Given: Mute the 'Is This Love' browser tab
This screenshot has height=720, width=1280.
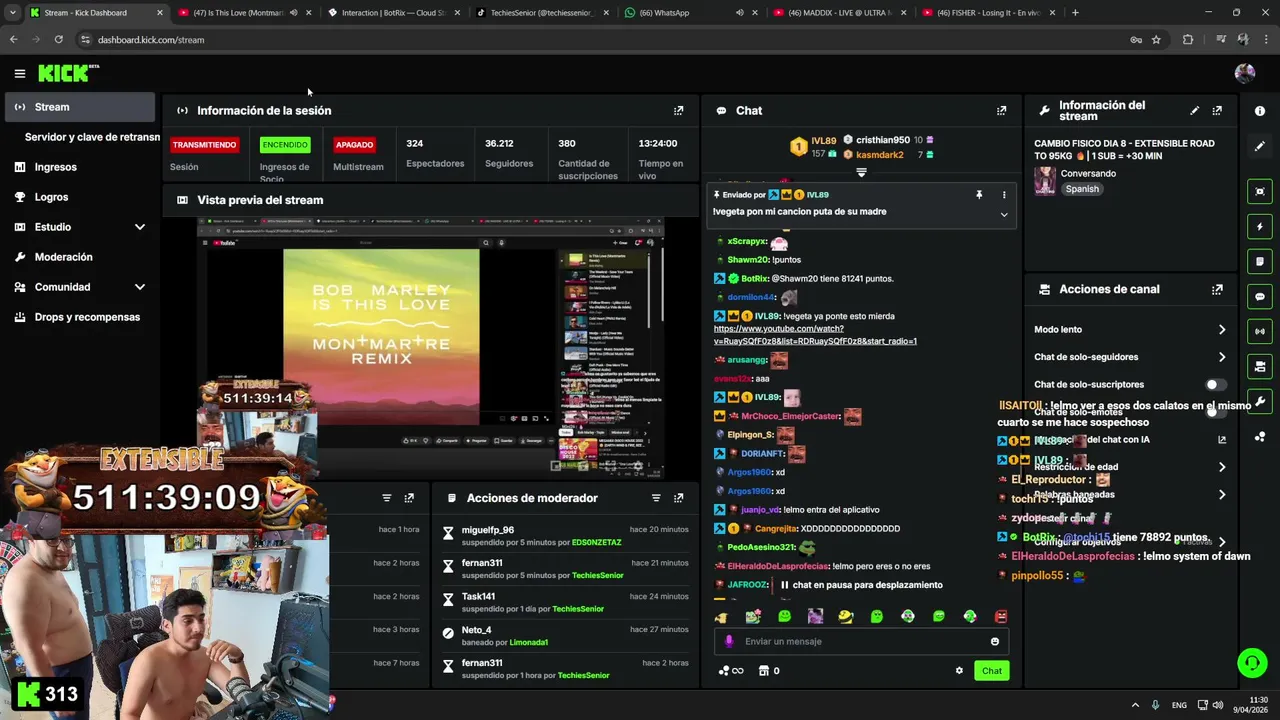Looking at the screenshot, I should pyautogui.click(x=293, y=13).
